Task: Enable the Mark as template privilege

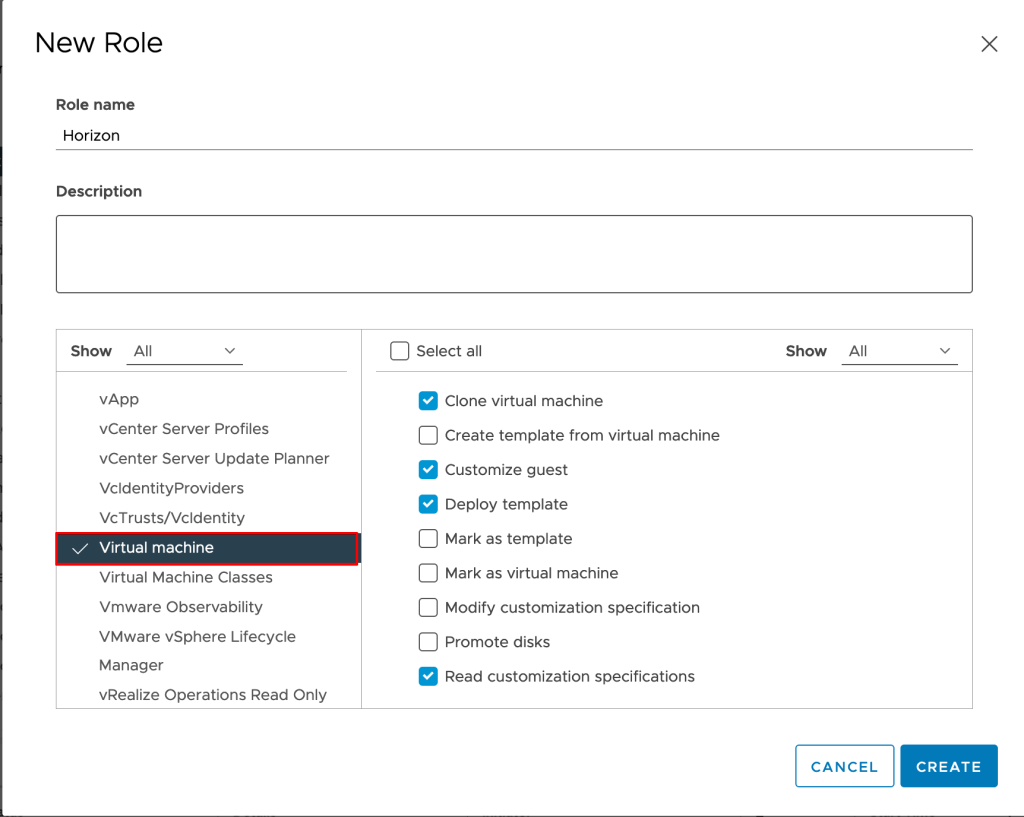Action: pos(428,539)
